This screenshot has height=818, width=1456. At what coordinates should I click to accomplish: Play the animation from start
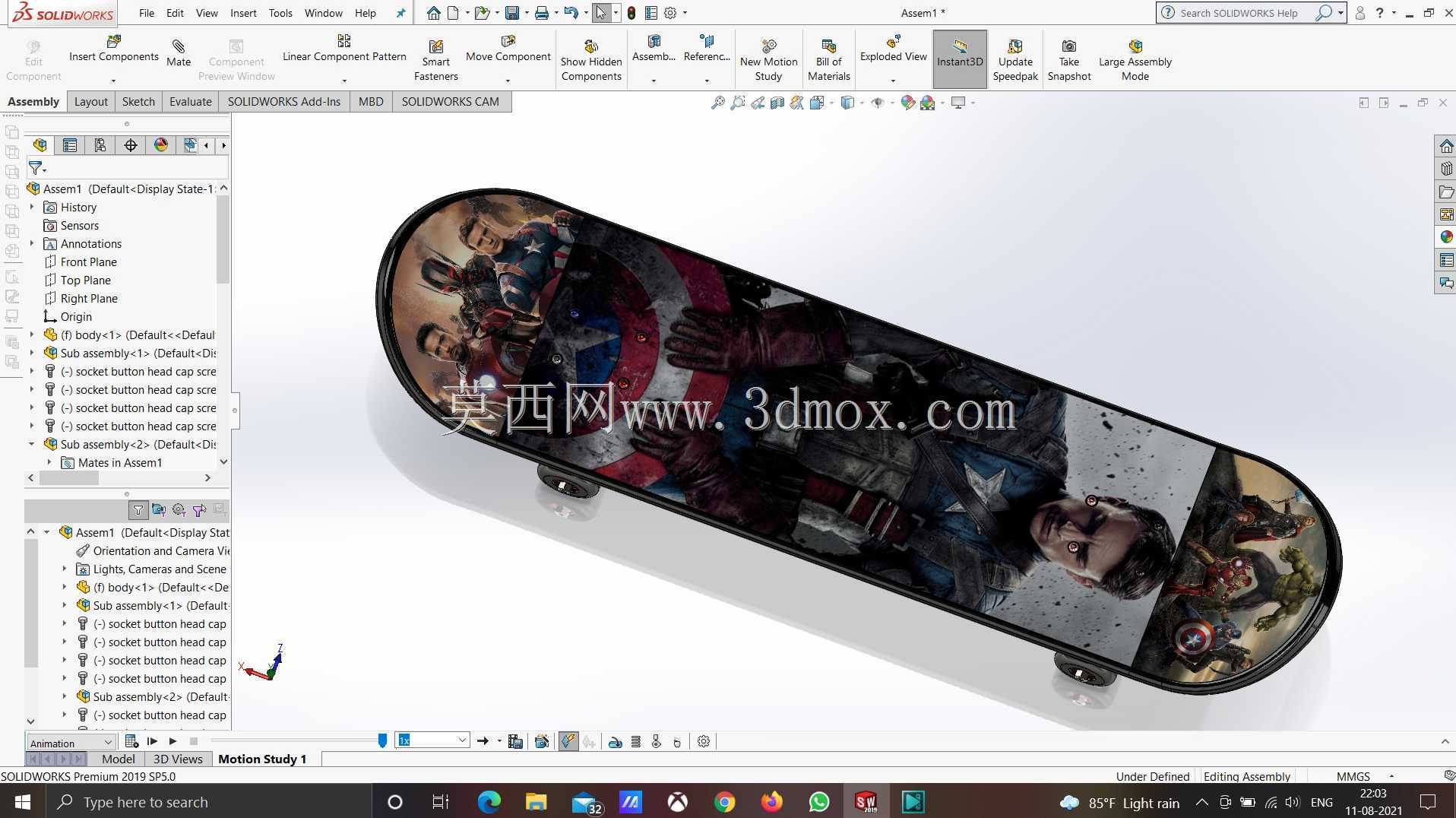[152, 741]
